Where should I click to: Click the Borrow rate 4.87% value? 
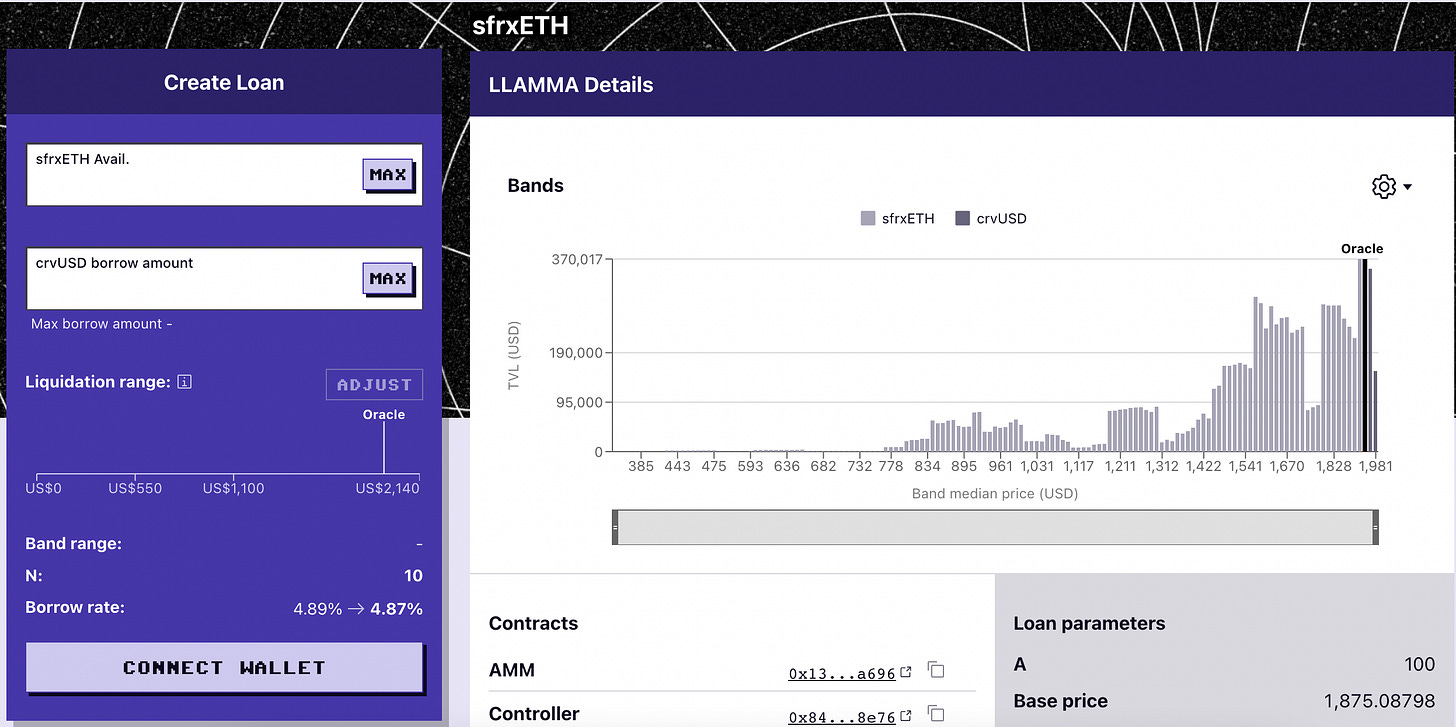396,608
